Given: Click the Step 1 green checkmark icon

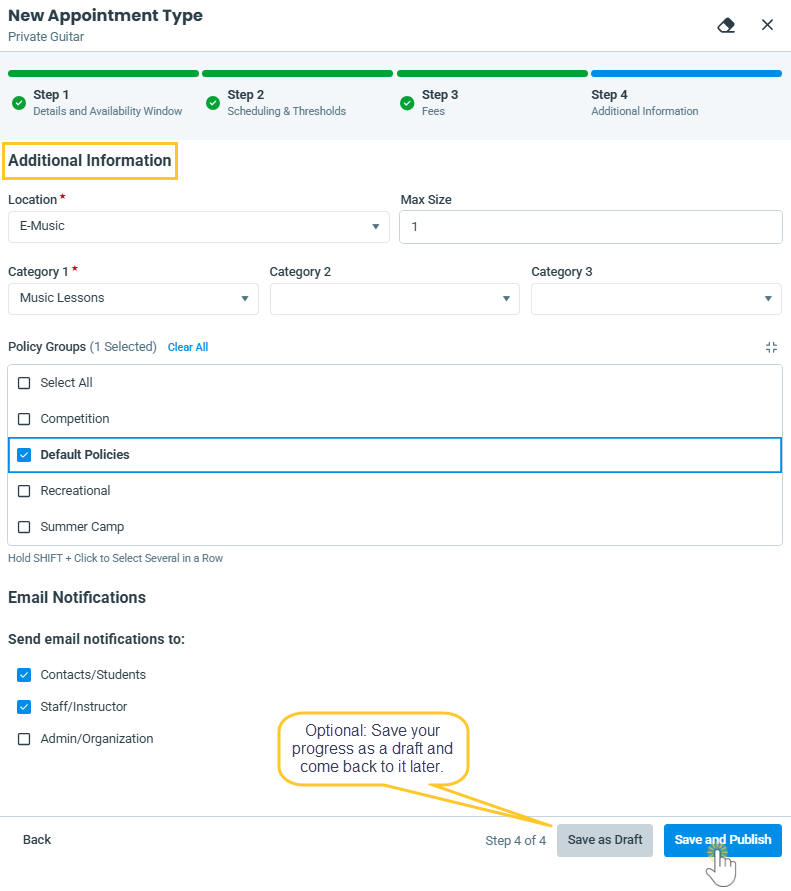Looking at the screenshot, I should click(x=18, y=103).
